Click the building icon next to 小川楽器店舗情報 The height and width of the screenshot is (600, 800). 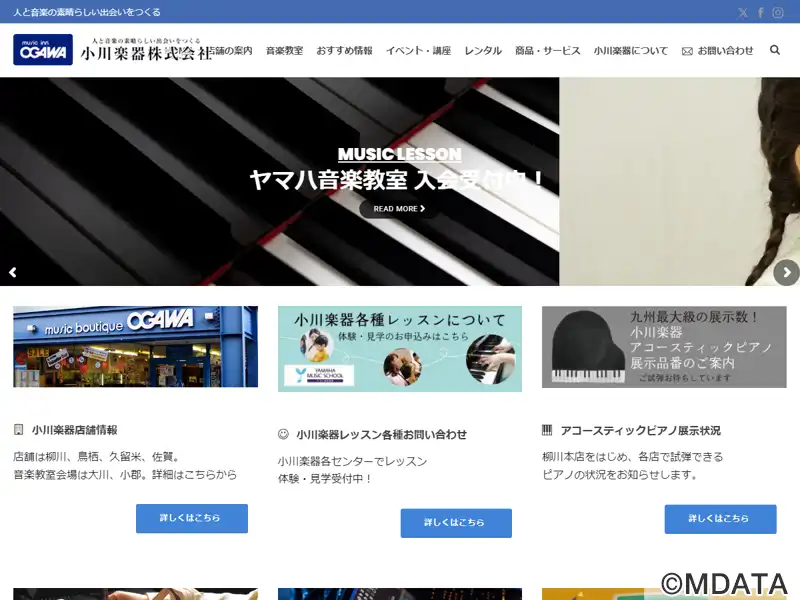click(x=18, y=430)
